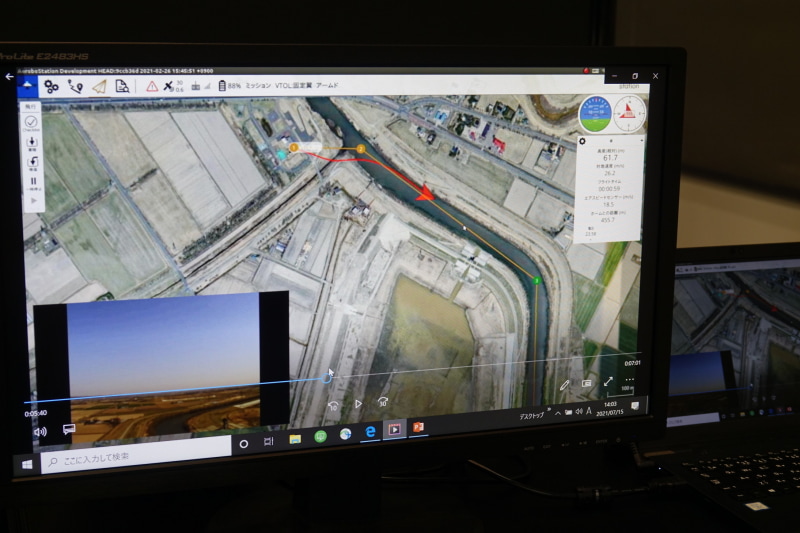Select the paper-plane Fly view icon

(99, 87)
